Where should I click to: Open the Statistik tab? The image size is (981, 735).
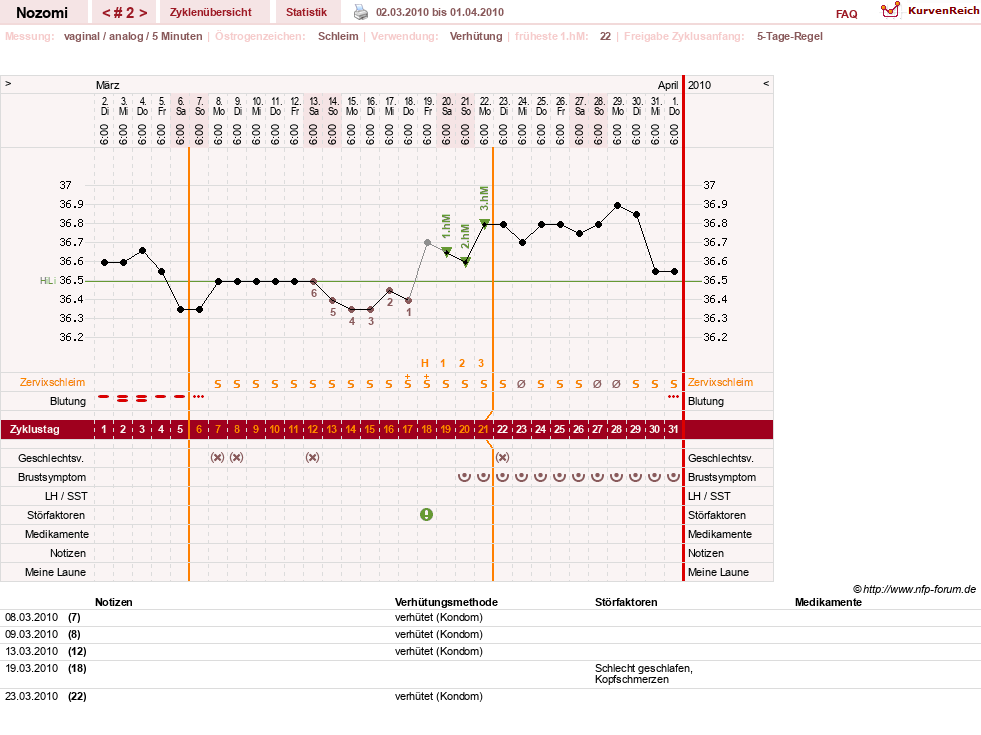pyautogui.click(x=306, y=12)
